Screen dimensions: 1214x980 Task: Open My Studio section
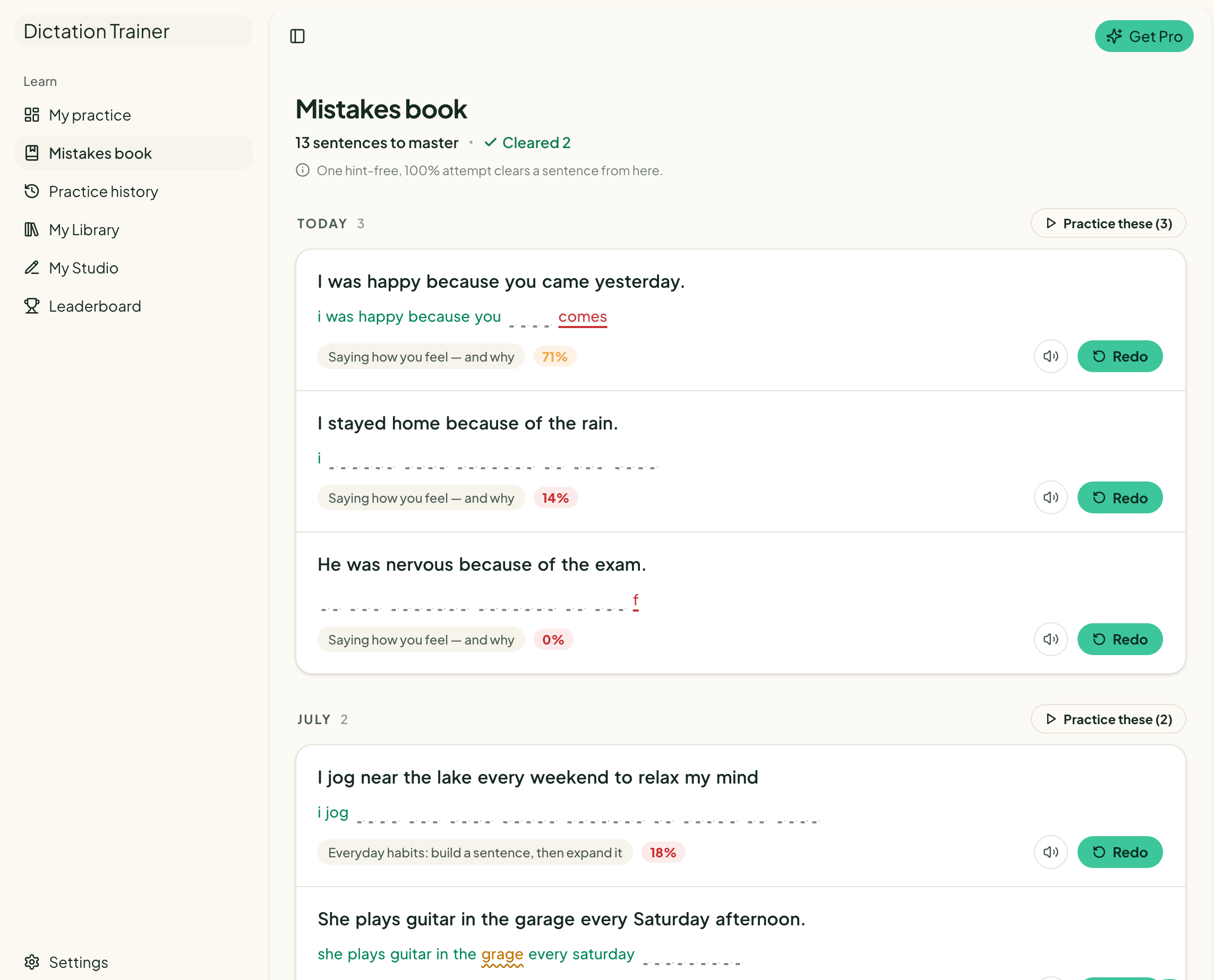click(134, 268)
